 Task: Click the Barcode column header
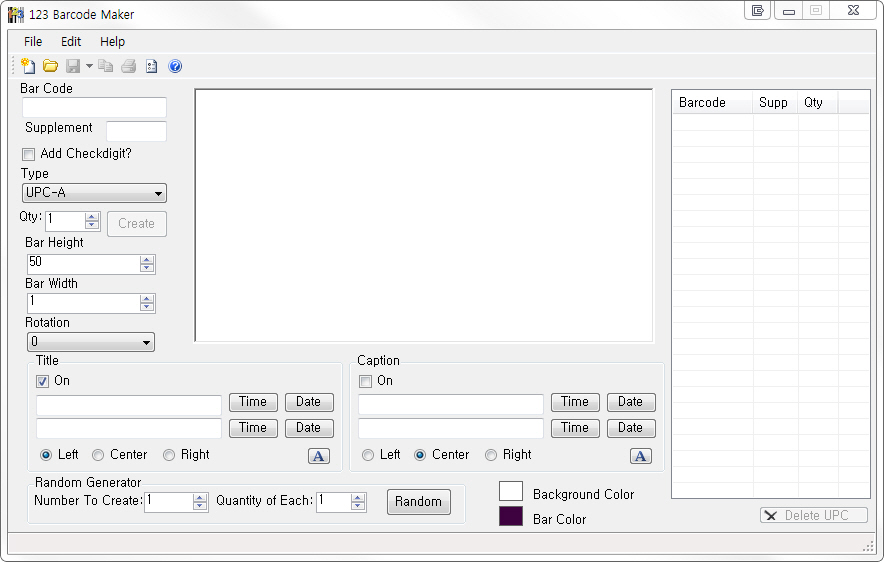[713, 103]
